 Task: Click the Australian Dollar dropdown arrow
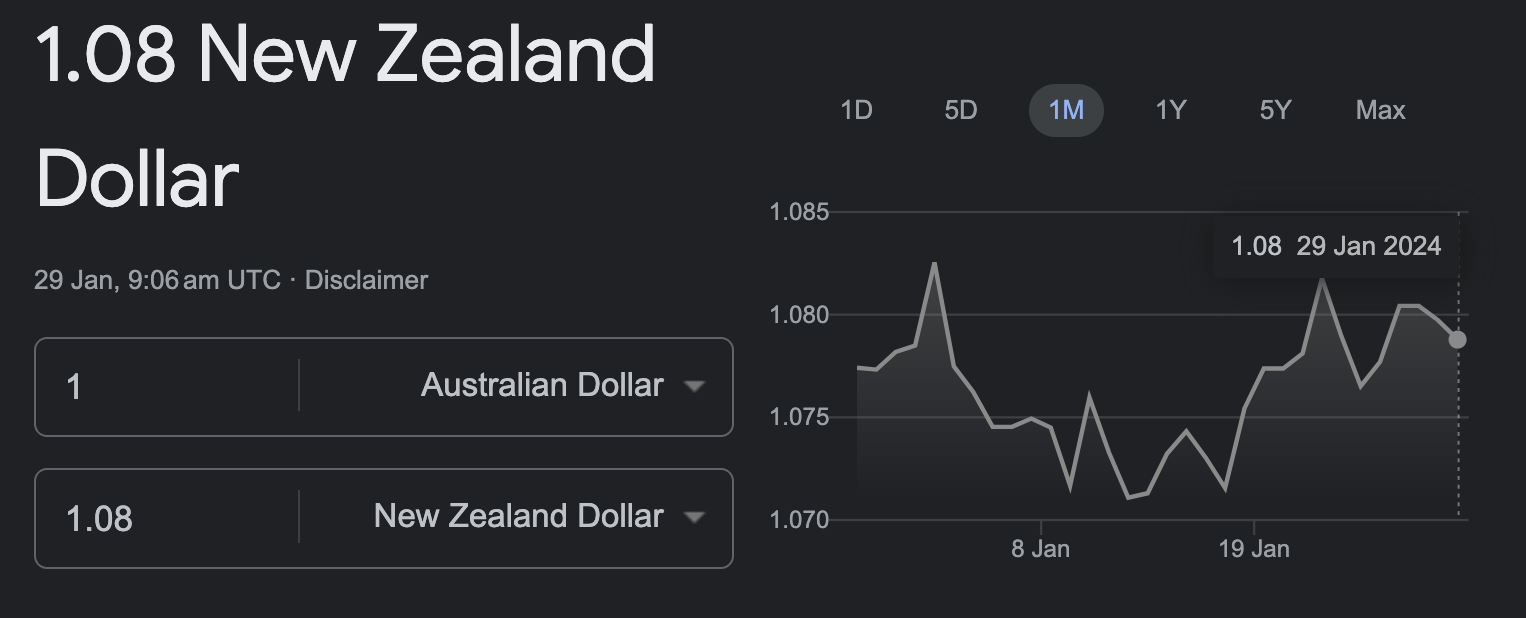coord(694,387)
